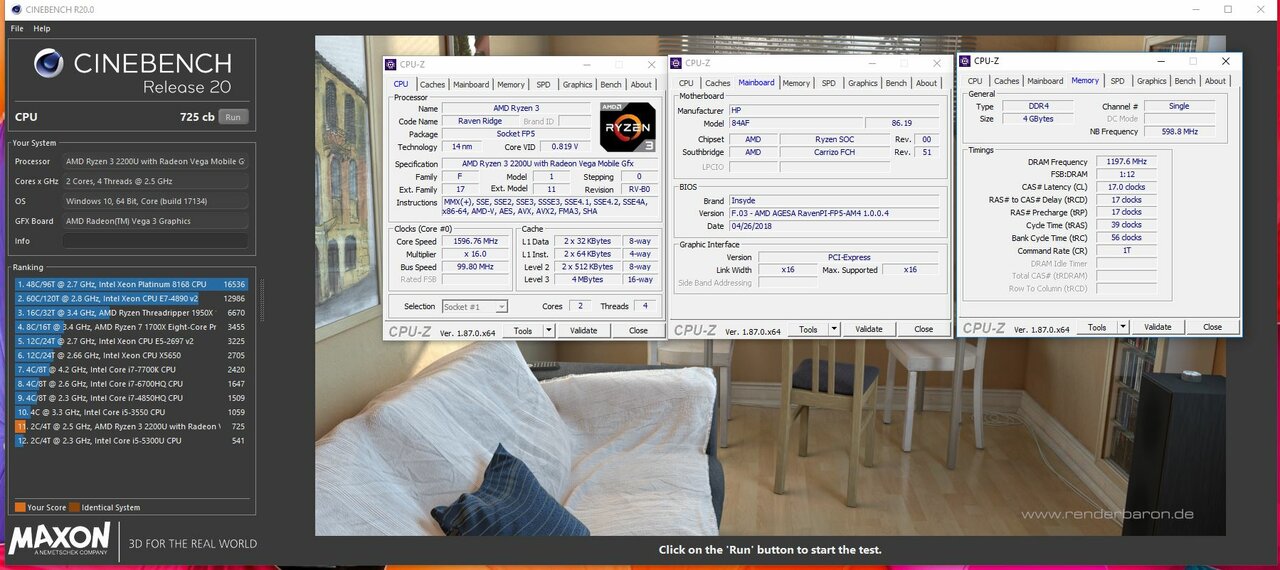1280x570 pixels.
Task: Click Close button in Processor CPU-Z window
Action: (x=638, y=330)
